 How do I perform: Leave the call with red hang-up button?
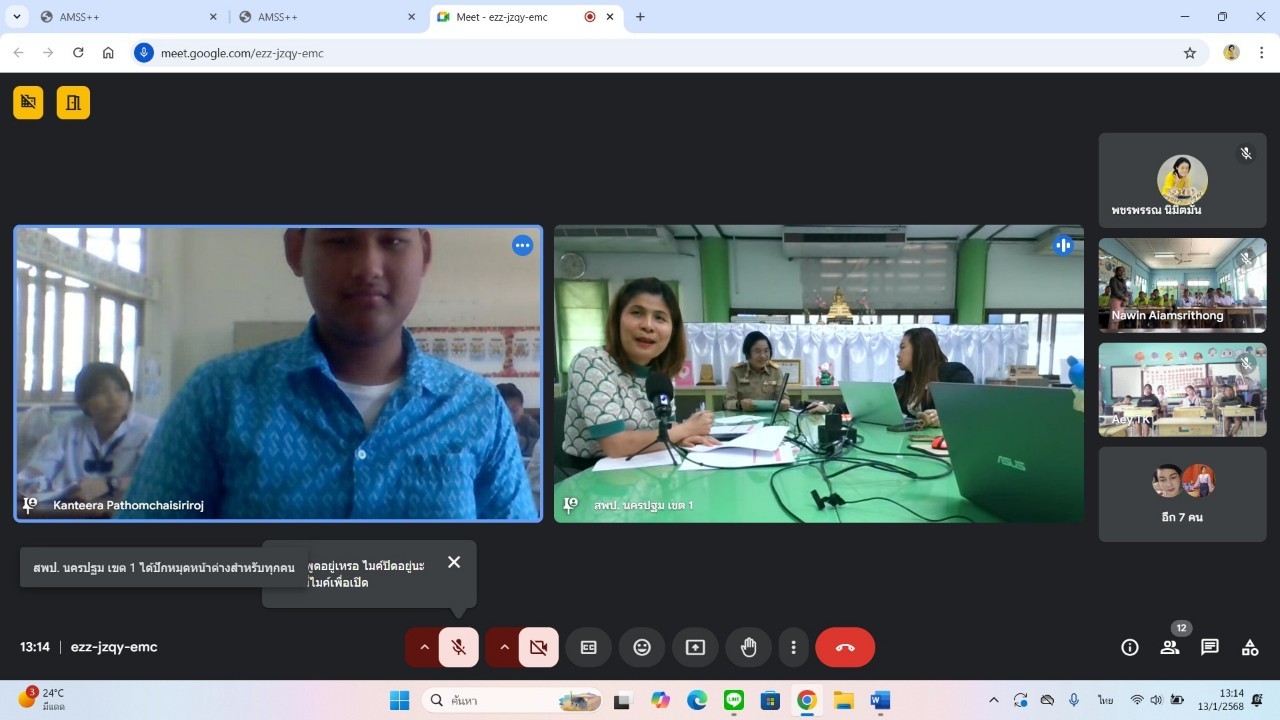point(845,647)
